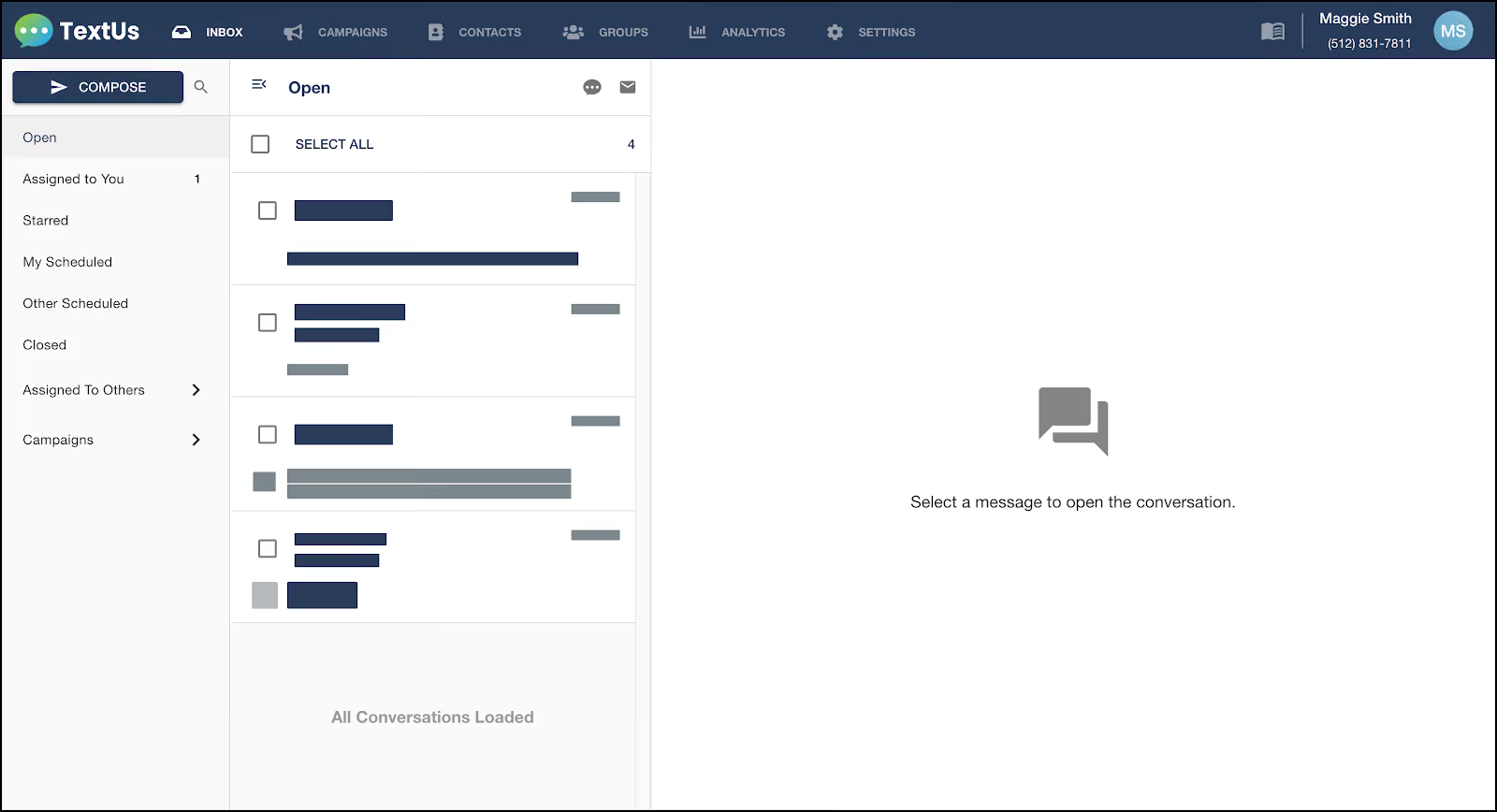1497x812 pixels.
Task: Click the phone number (512) 831-7811
Action: pyautogui.click(x=1369, y=43)
